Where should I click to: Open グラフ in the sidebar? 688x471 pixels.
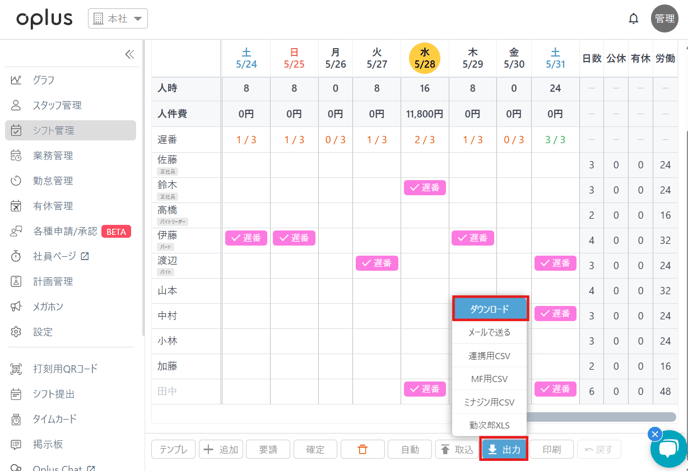(44, 80)
